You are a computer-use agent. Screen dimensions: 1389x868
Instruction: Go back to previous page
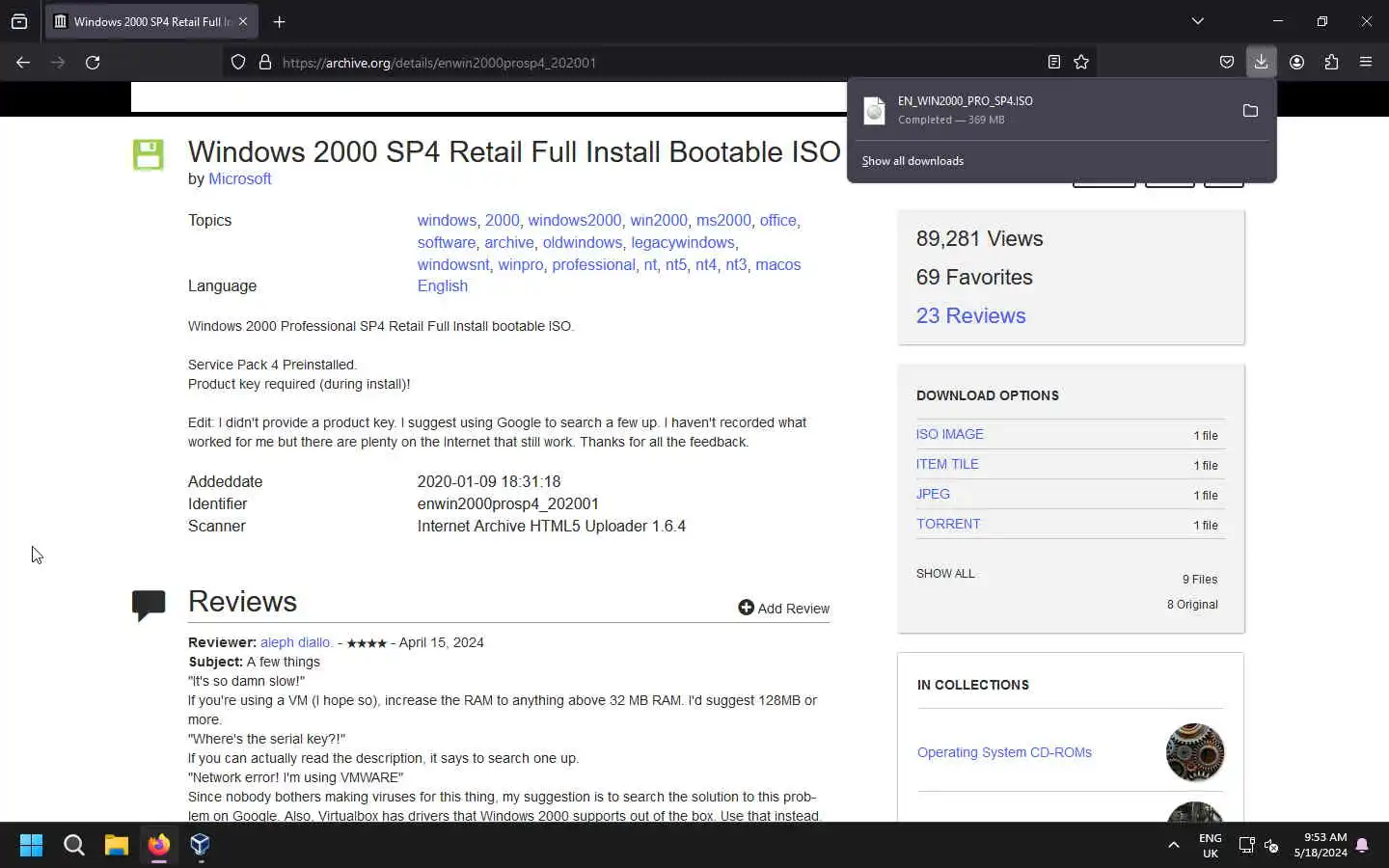[23, 63]
